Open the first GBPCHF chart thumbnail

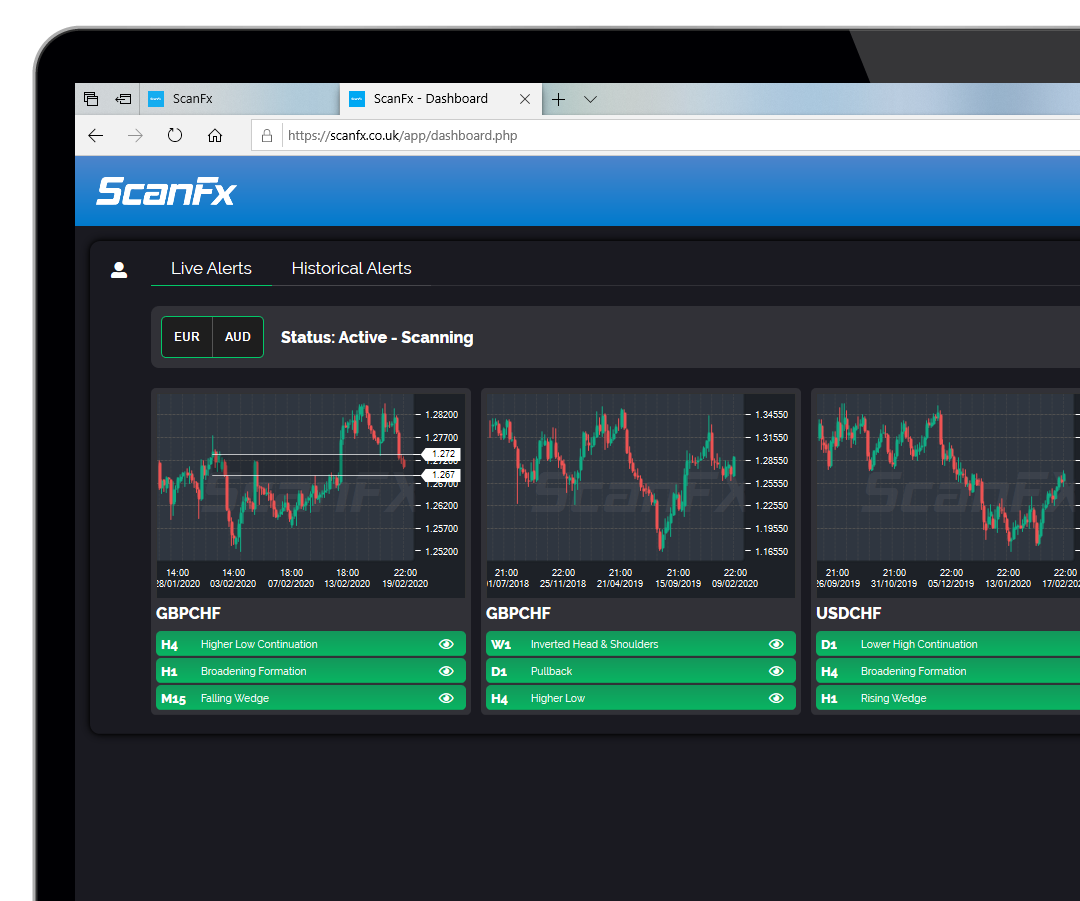pyautogui.click(x=310, y=490)
